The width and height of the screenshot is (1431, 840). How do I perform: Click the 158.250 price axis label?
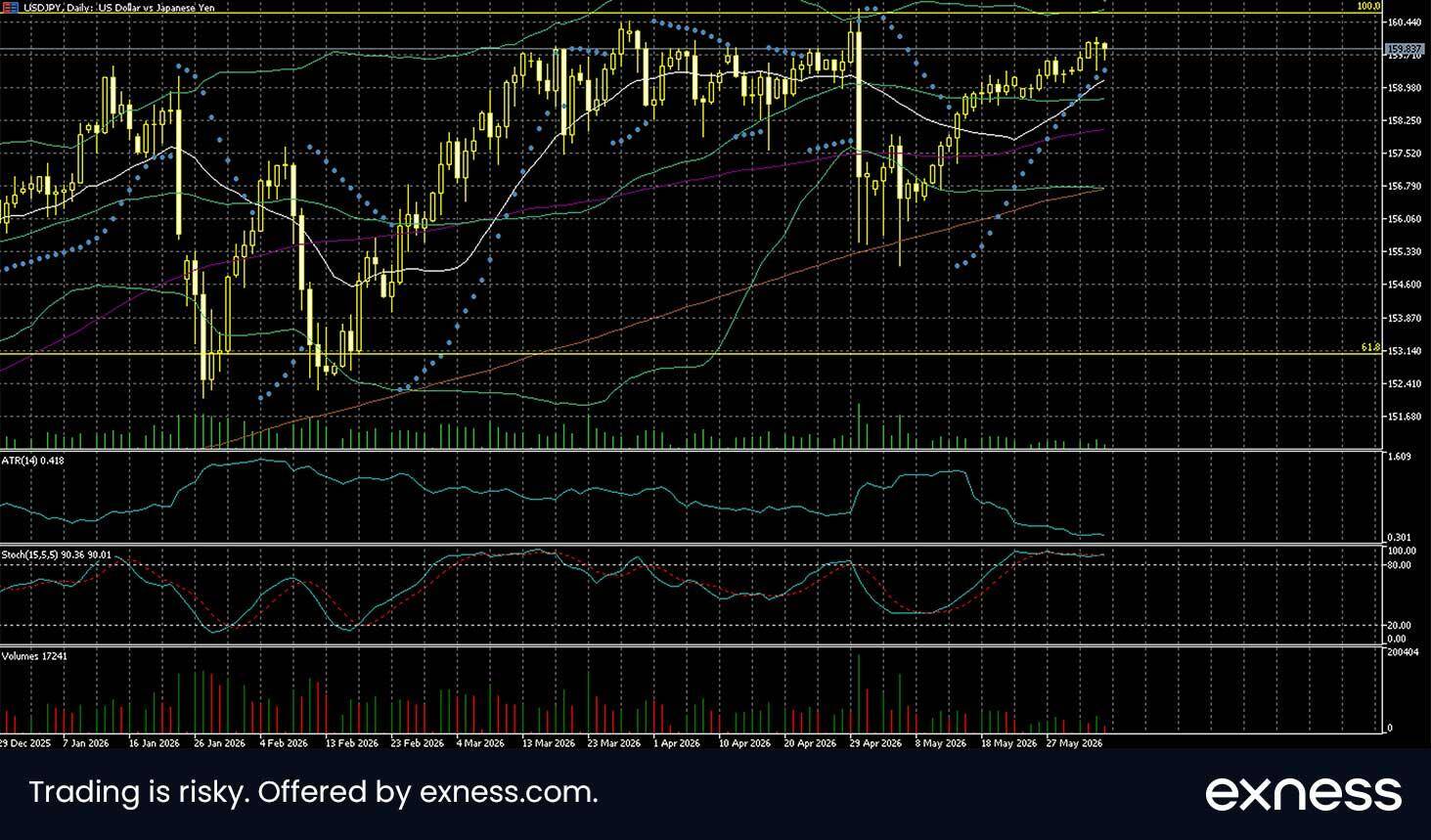coord(1403,121)
